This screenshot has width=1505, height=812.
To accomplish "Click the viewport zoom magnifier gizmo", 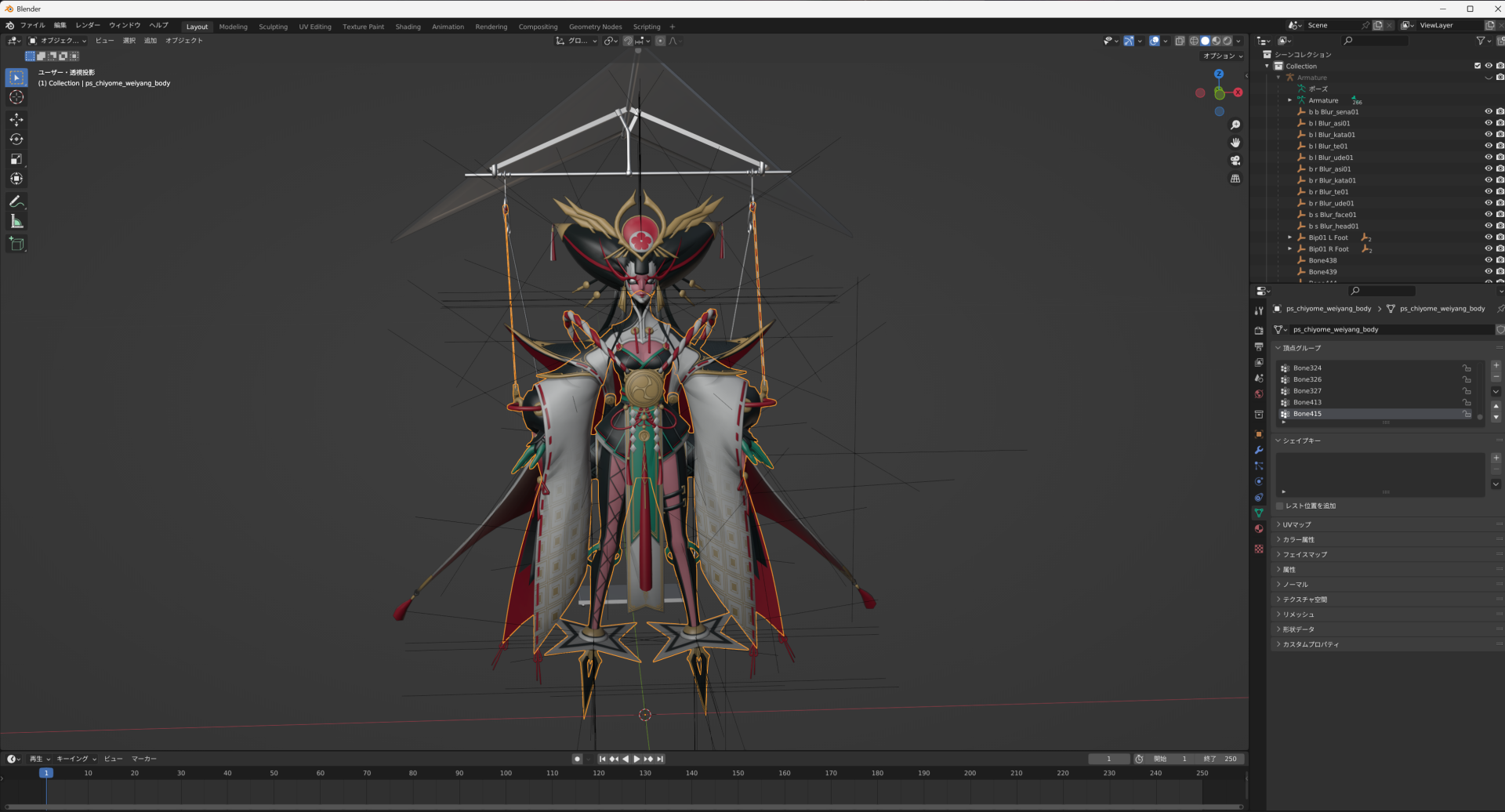I will point(1235,125).
